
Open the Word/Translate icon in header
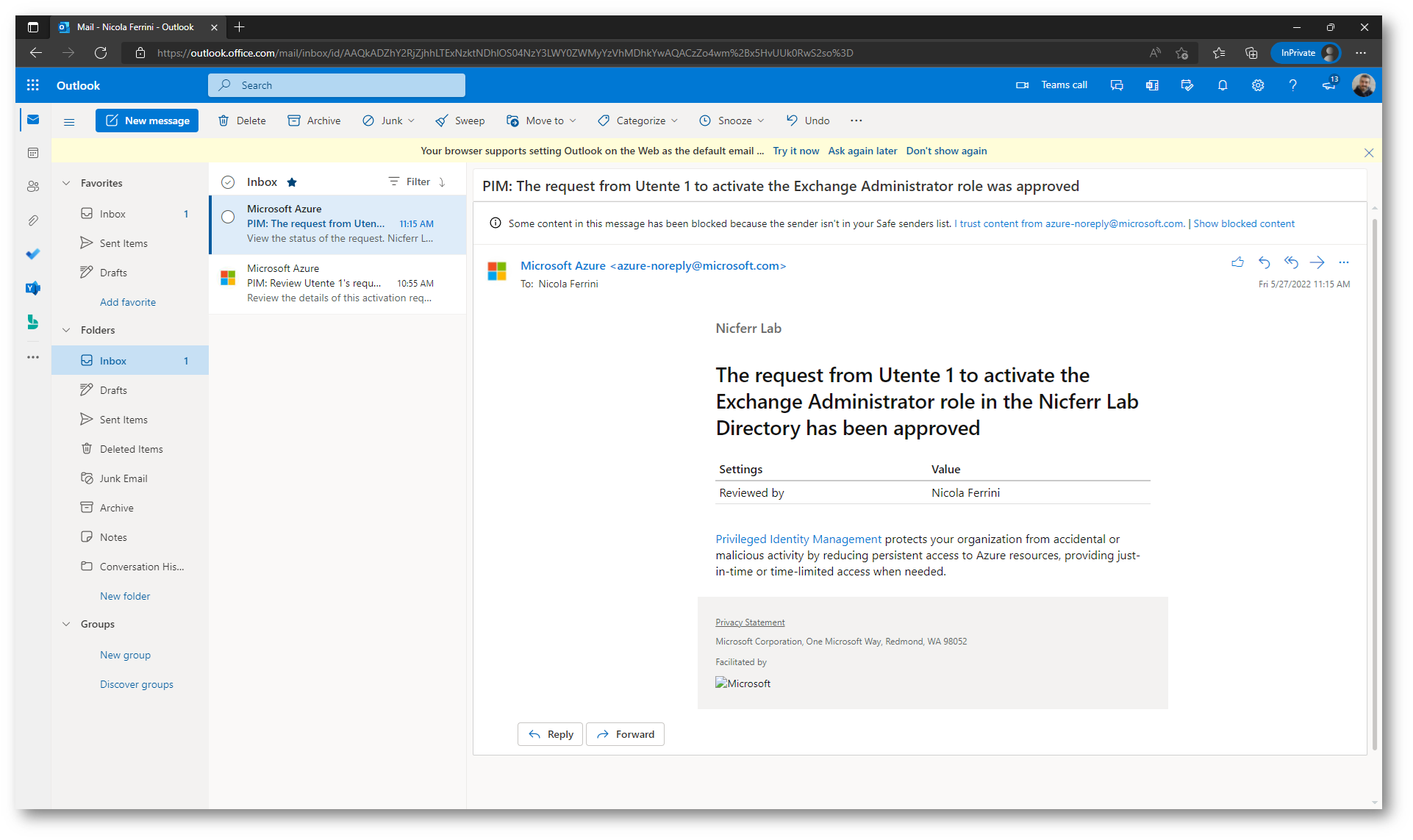1152,85
